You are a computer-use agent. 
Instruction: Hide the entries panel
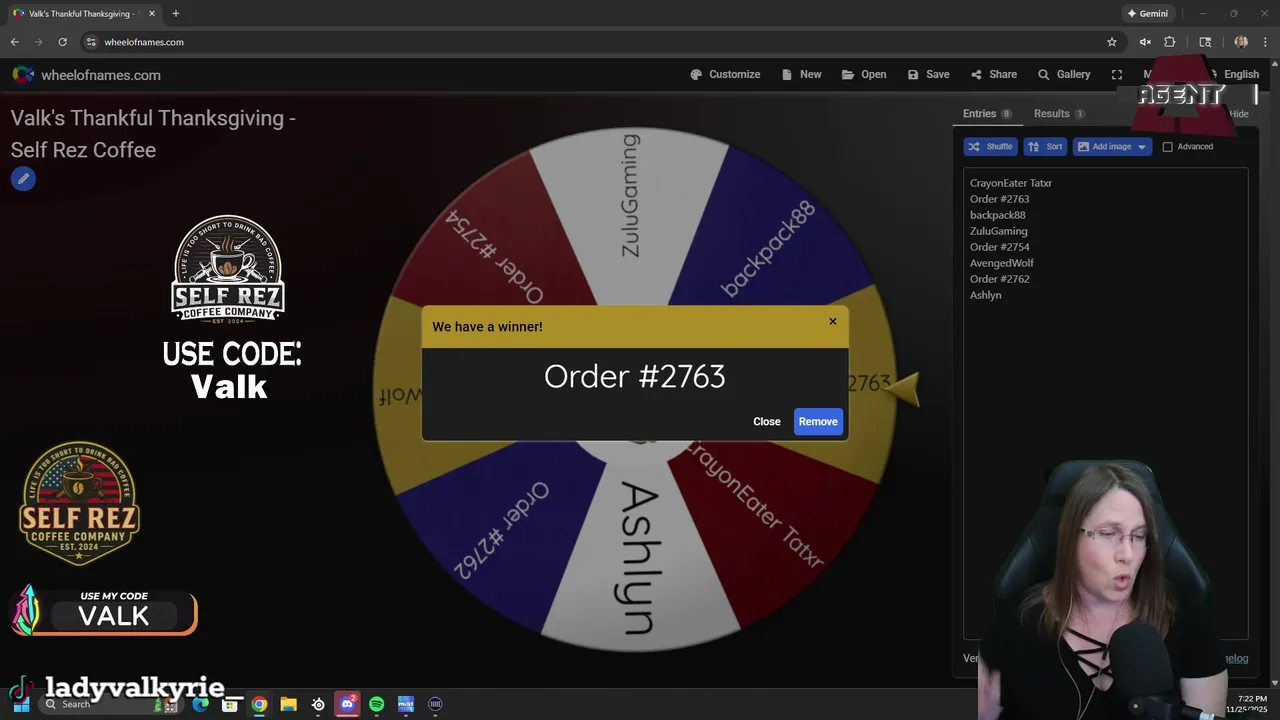coord(1239,114)
